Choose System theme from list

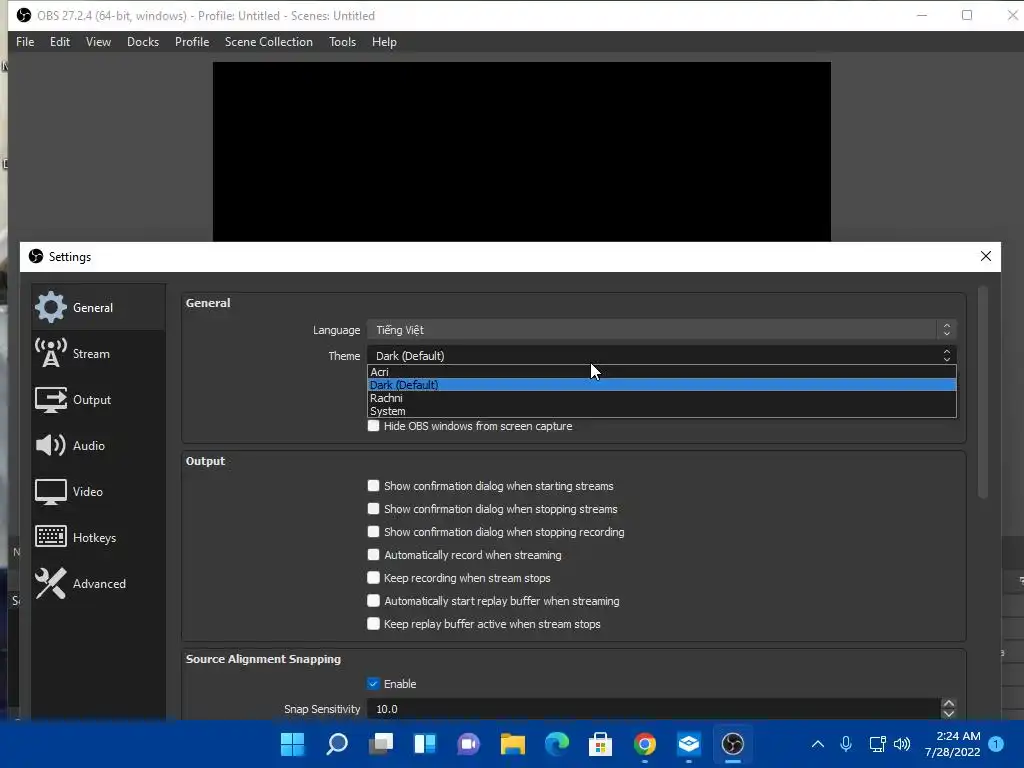(x=662, y=411)
